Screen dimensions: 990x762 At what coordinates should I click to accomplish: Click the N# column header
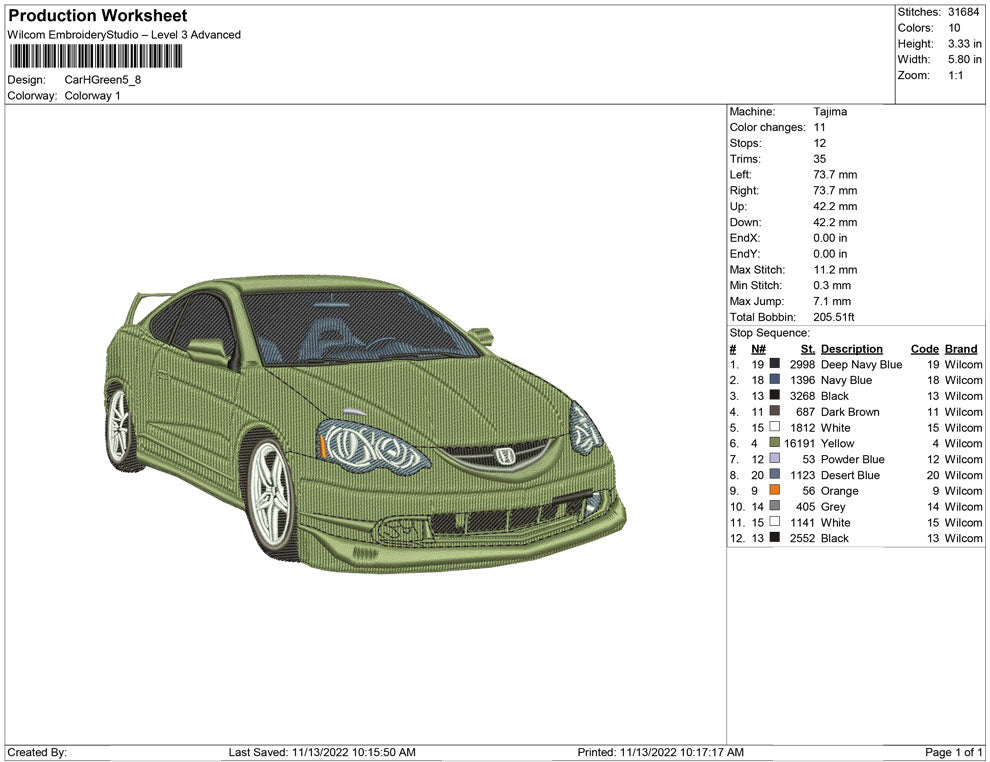click(x=758, y=349)
